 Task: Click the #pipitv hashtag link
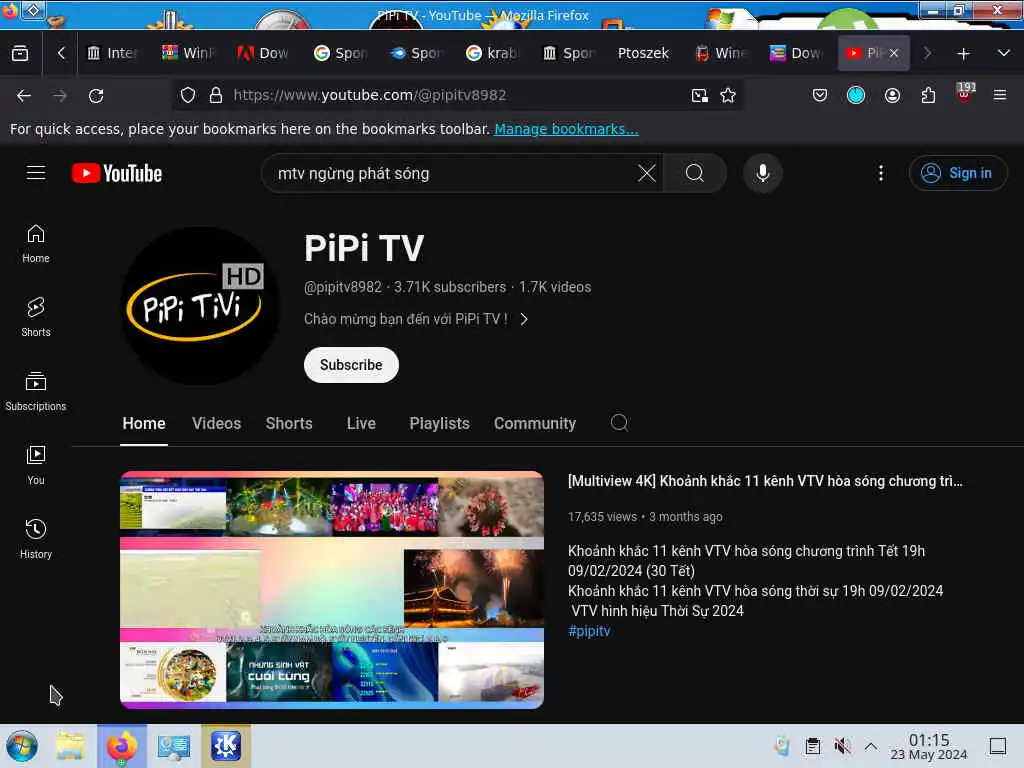point(589,631)
